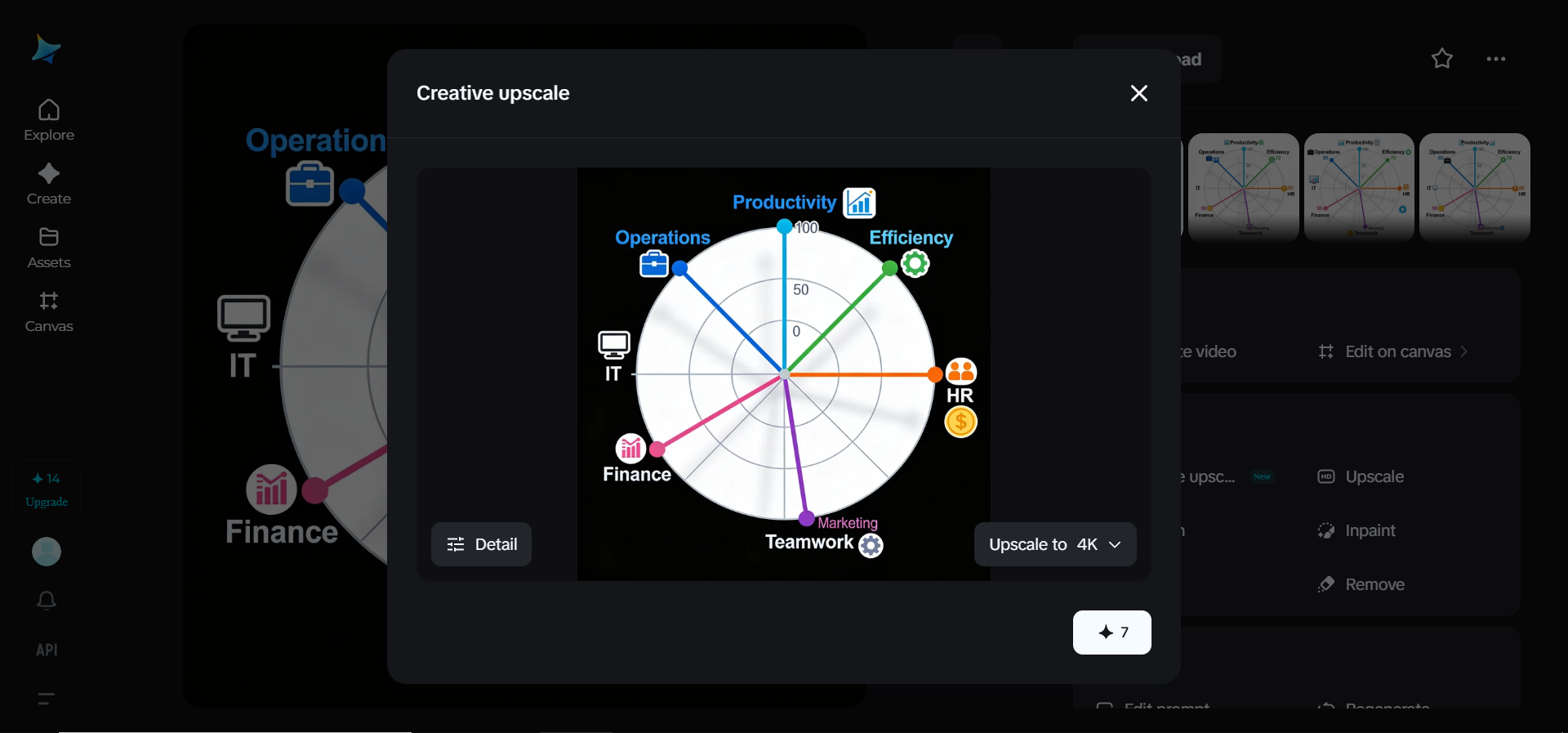Click the Upgrade credits button
Viewport: 1568px width, 733px height.
click(x=47, y=490)
